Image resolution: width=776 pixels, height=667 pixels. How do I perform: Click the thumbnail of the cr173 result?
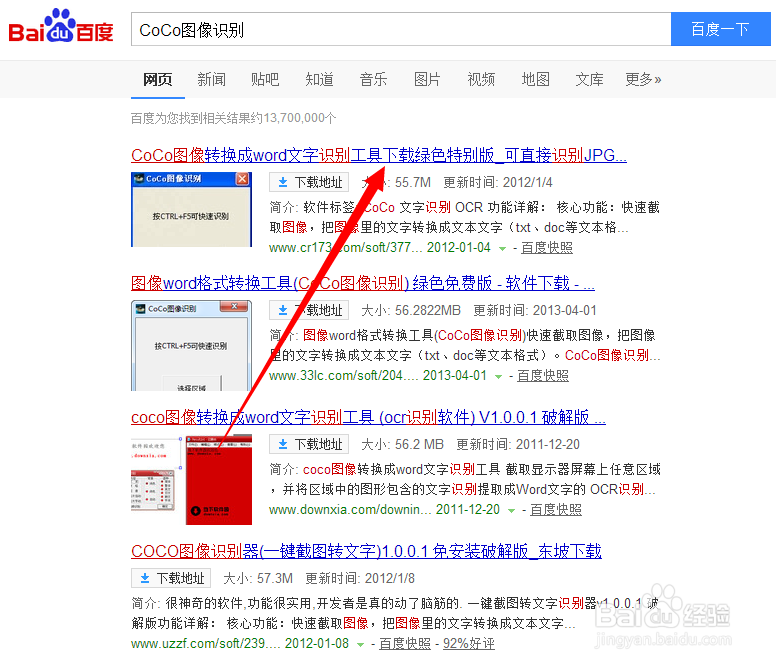[x=192, y=209]
